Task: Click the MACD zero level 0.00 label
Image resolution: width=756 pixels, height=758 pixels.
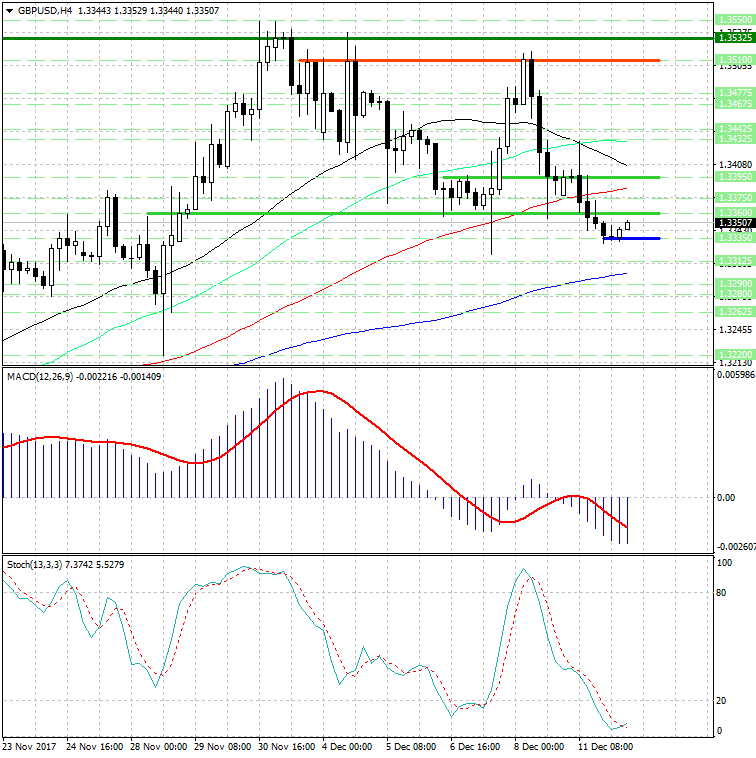Action: tap(726, 497)
